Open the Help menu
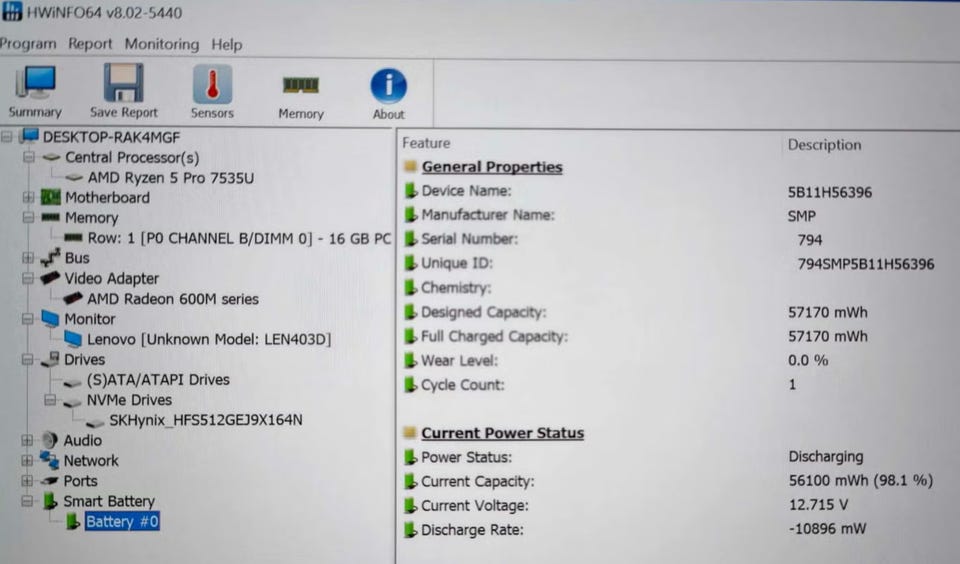Screen dimensions: 960x564 click(227, 45)
